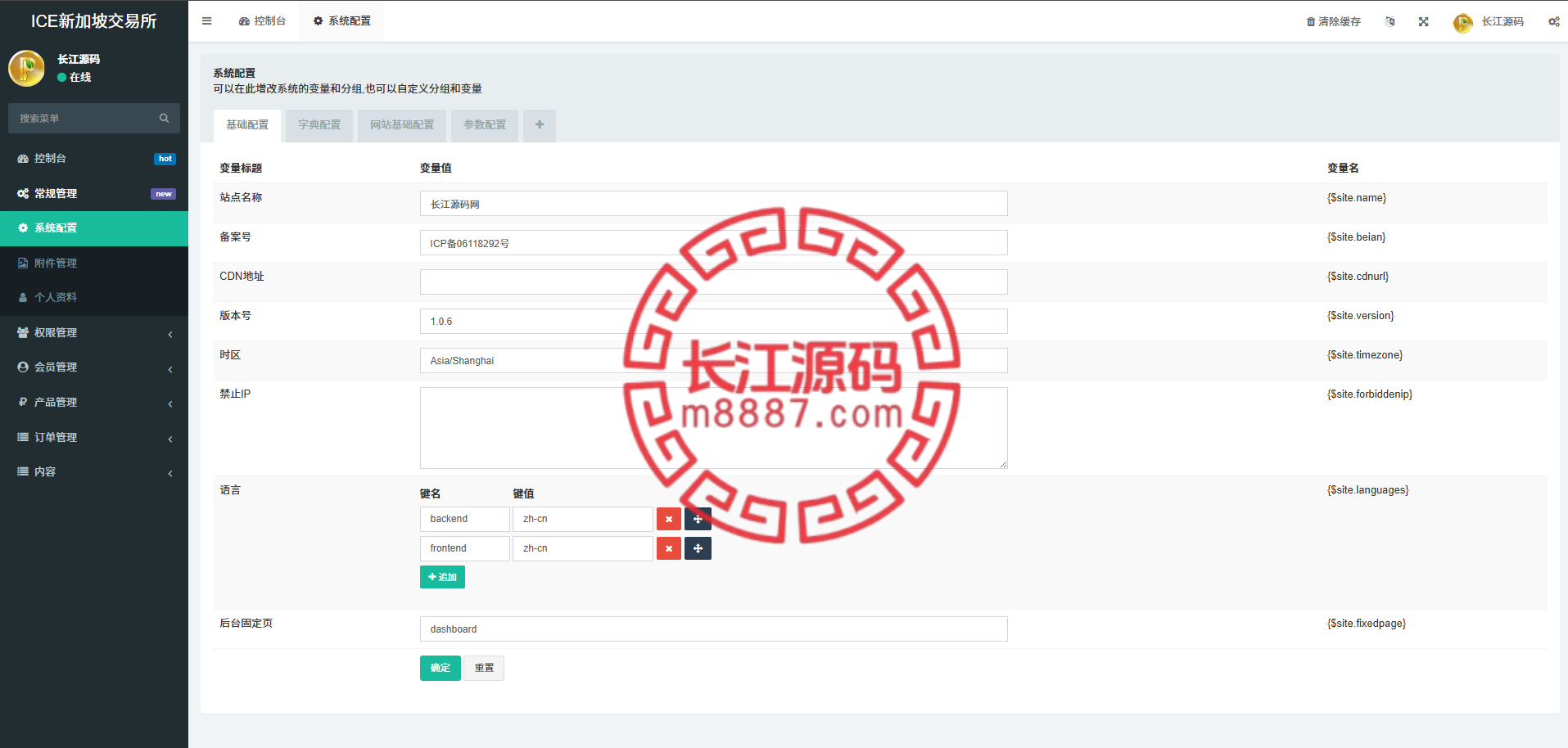1568x748 pixels.
Task: Click the search magnifier icon in sidebar
Action: 164,119
